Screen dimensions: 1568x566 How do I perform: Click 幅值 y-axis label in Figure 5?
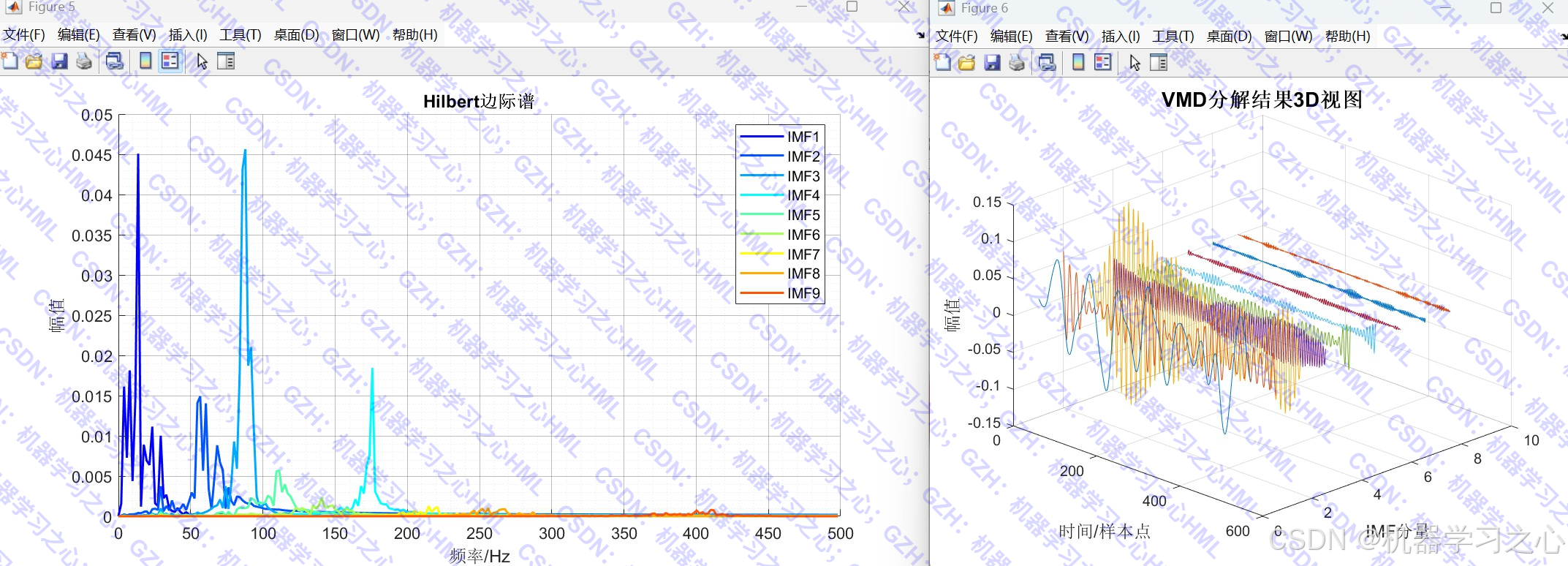tap(56, 315)
